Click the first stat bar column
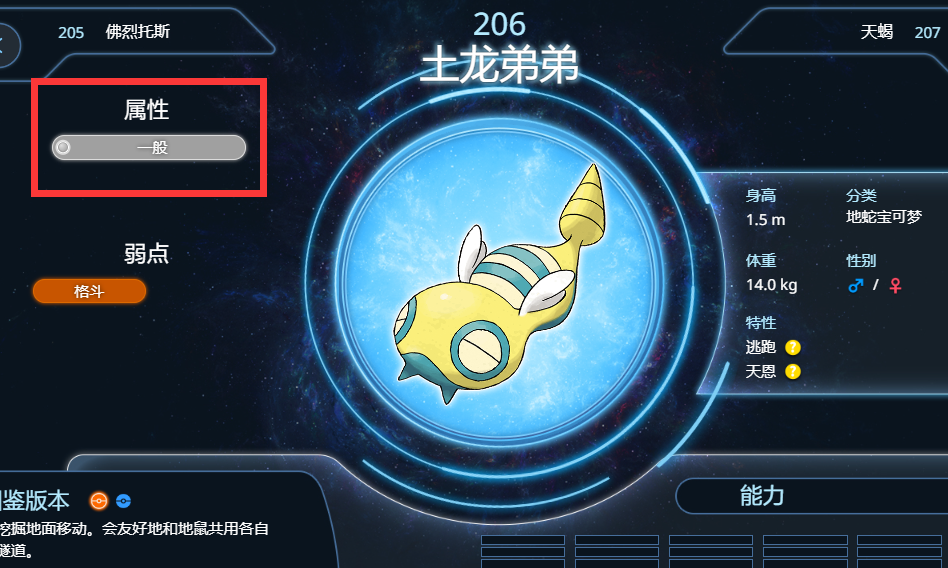Screen dimensions: 948x568 click(x=522, y=551)
